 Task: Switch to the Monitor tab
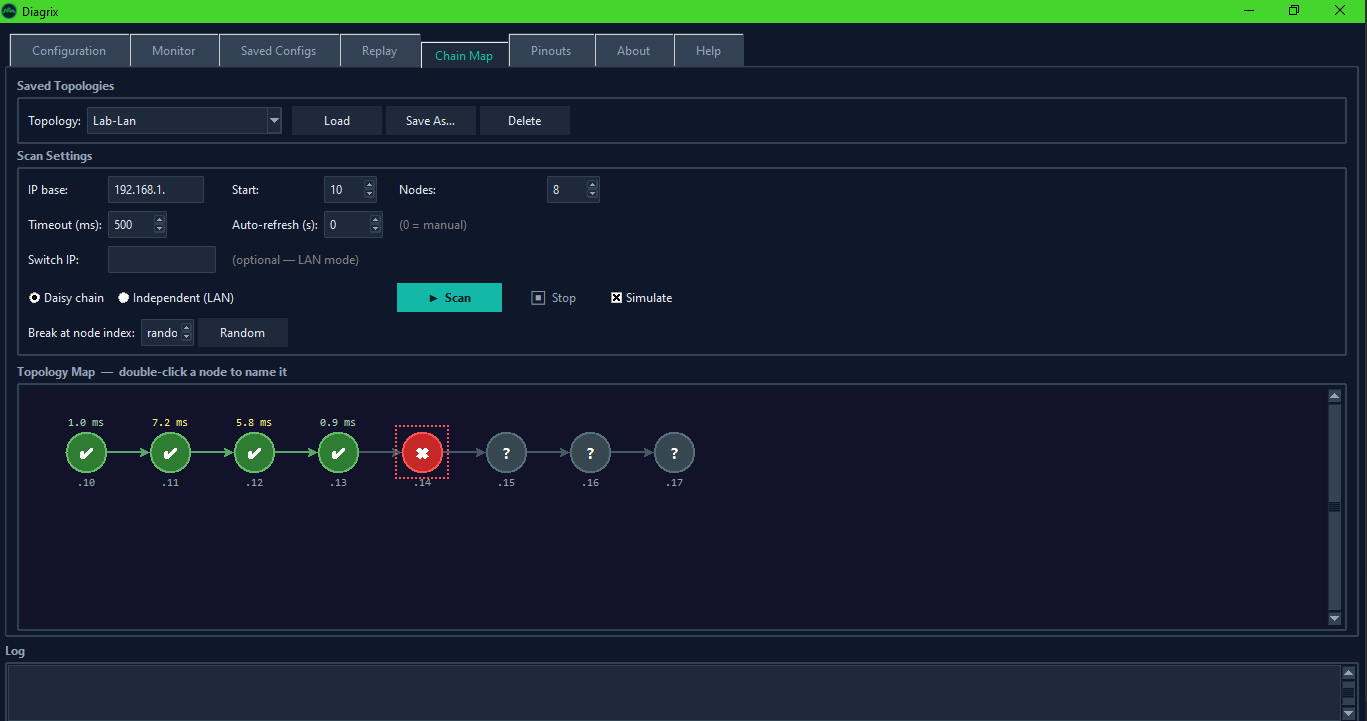(x=174, y=51)
